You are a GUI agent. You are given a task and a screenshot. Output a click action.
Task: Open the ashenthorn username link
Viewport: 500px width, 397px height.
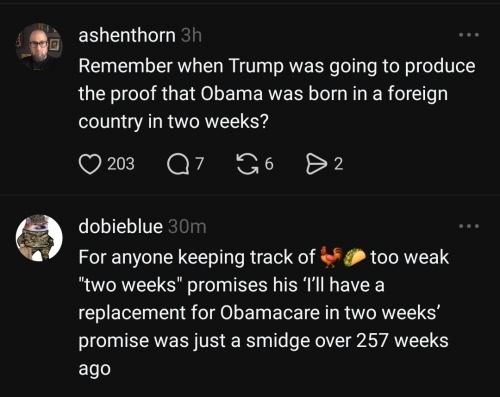tap(127, 35)
